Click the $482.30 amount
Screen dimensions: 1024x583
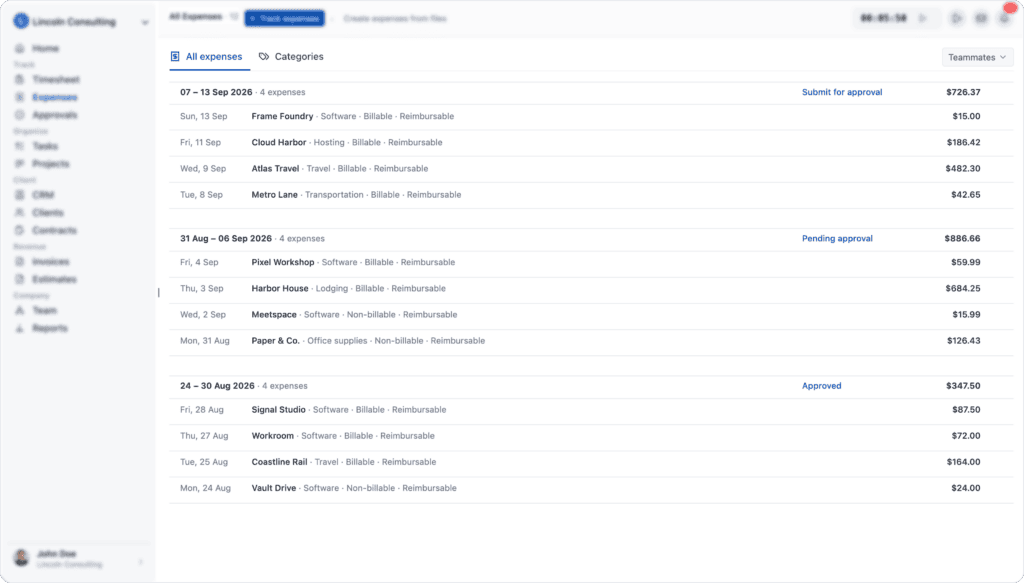click(963, 168)
